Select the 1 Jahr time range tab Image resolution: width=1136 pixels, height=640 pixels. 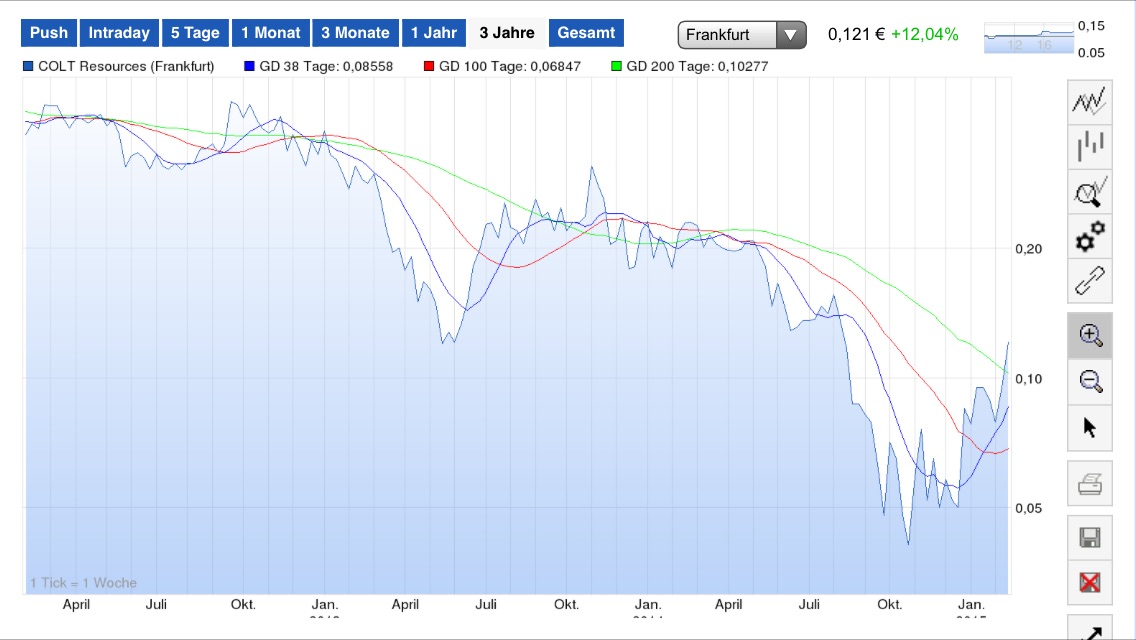(434, 33)
